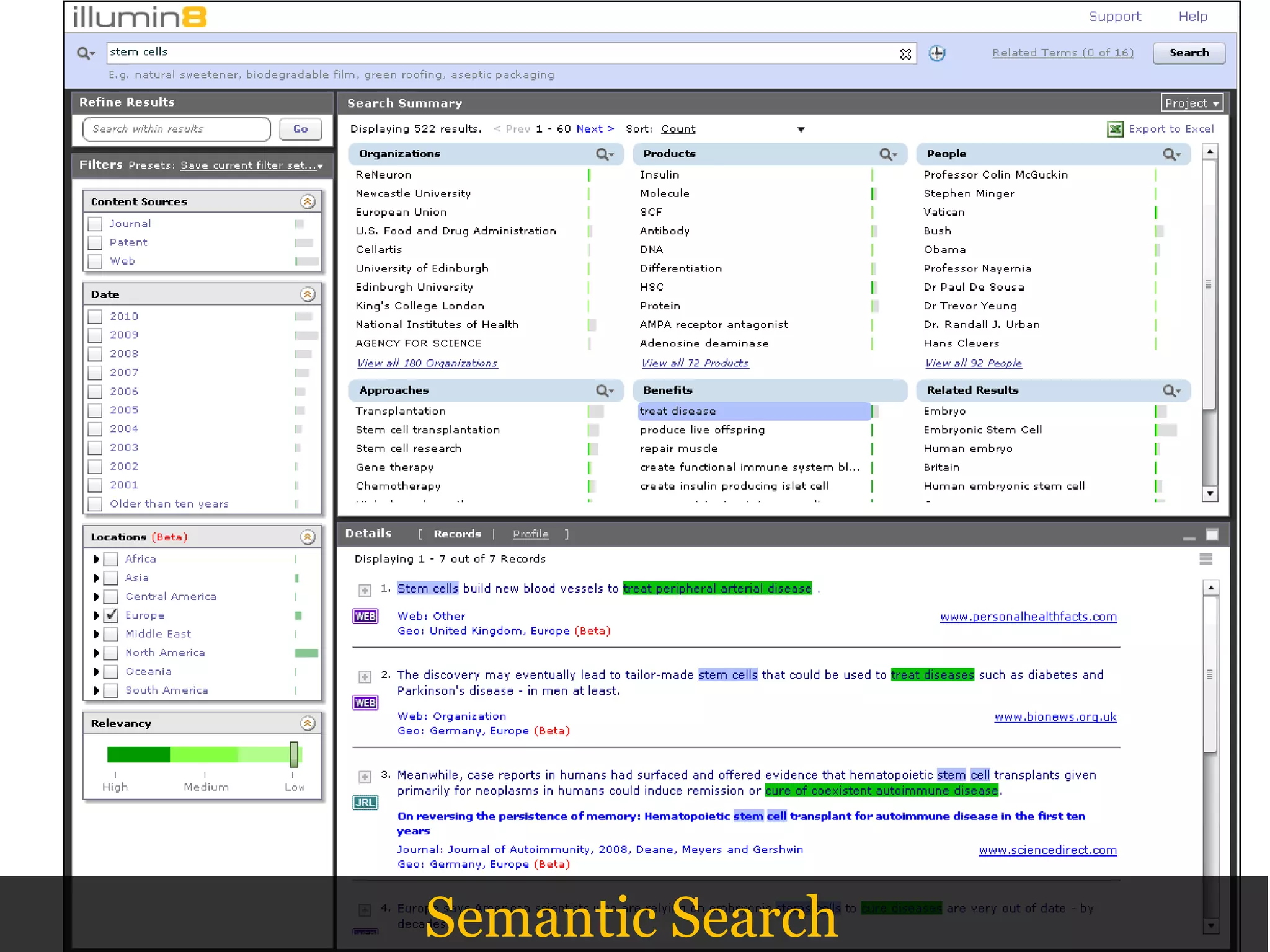Viewport: 1270px width, 952px height.
Task: Expand record 1 with the plus icon
Action: tap(365, 590)
